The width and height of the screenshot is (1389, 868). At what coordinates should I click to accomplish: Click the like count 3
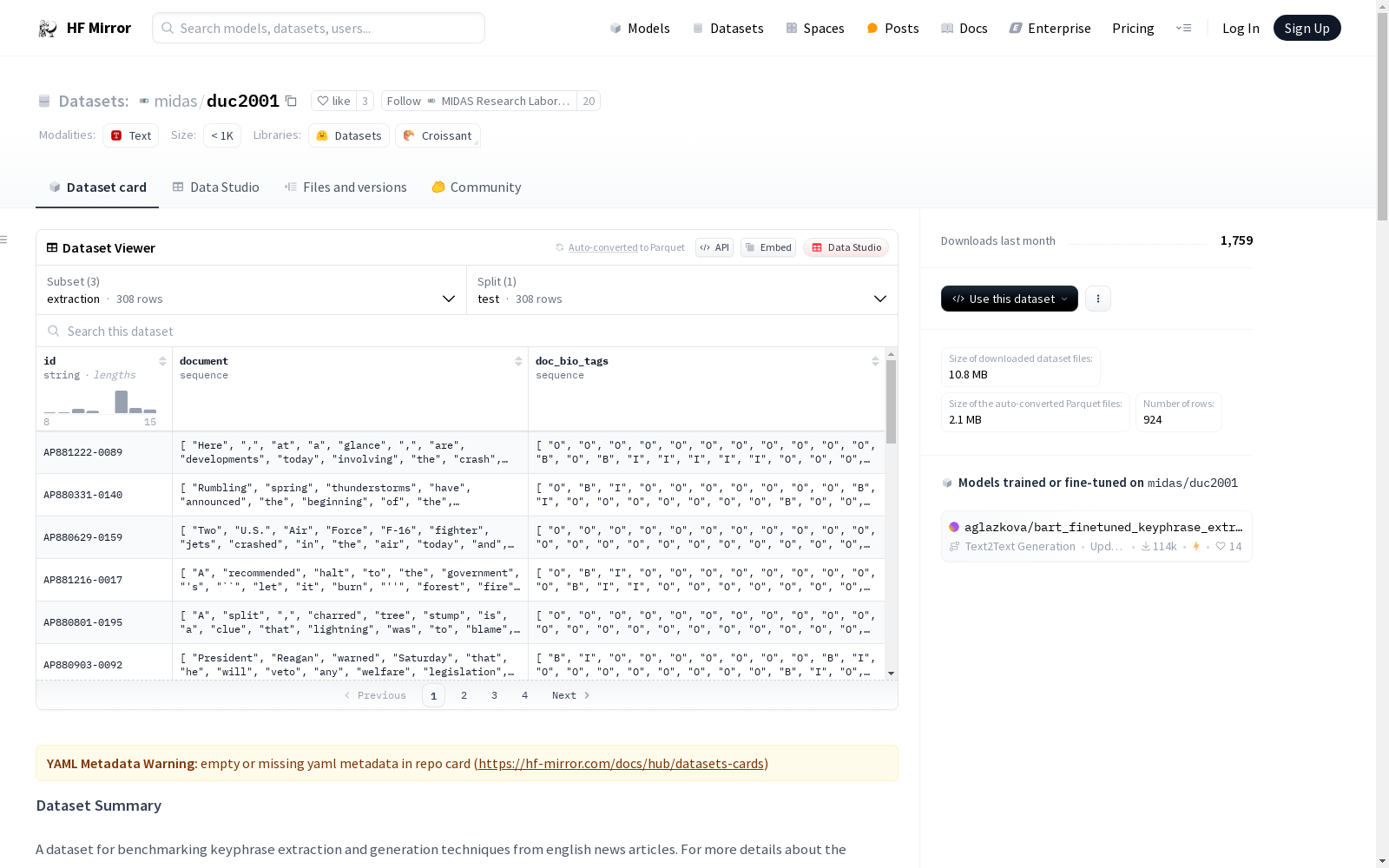click(365, 102)
